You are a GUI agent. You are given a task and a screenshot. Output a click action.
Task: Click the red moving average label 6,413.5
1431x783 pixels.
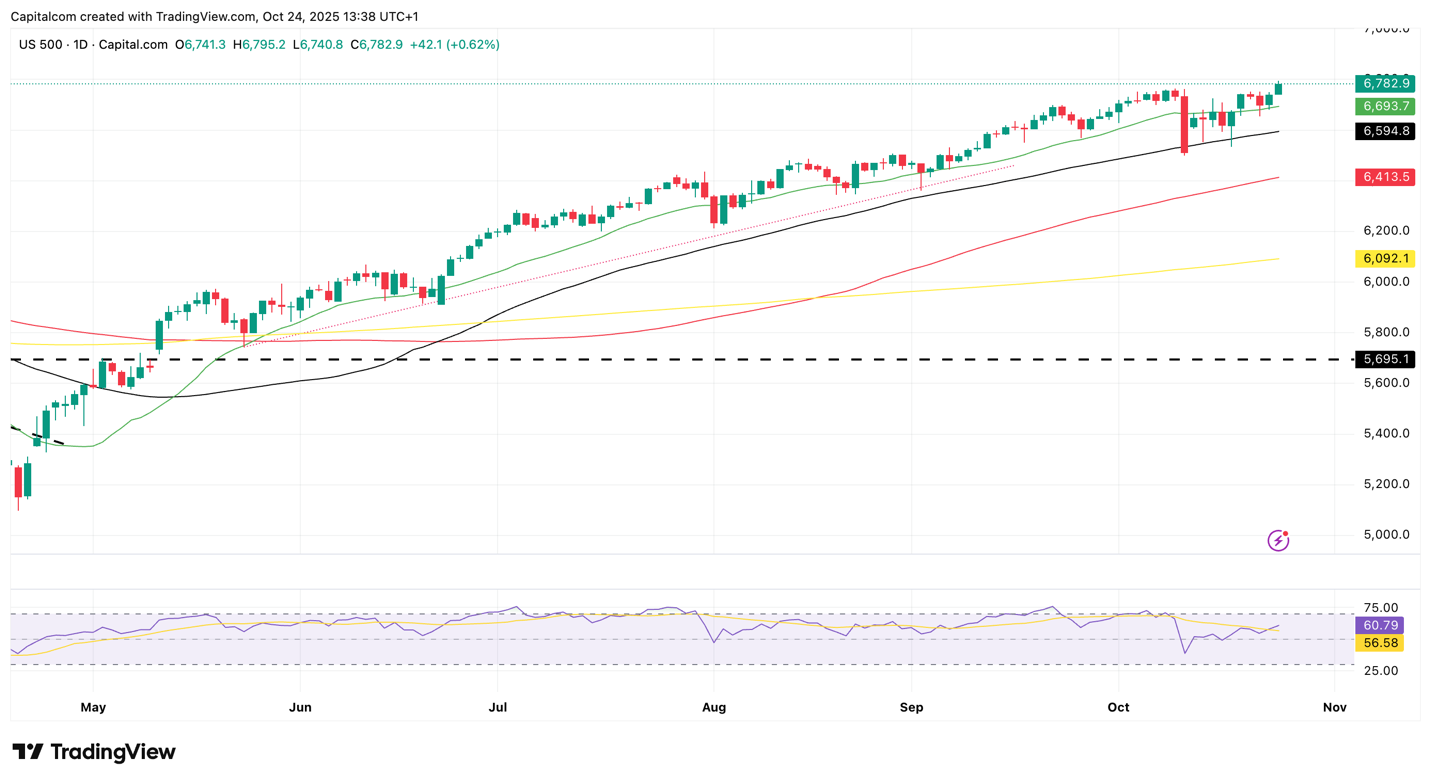click(x=1384, y=177)
